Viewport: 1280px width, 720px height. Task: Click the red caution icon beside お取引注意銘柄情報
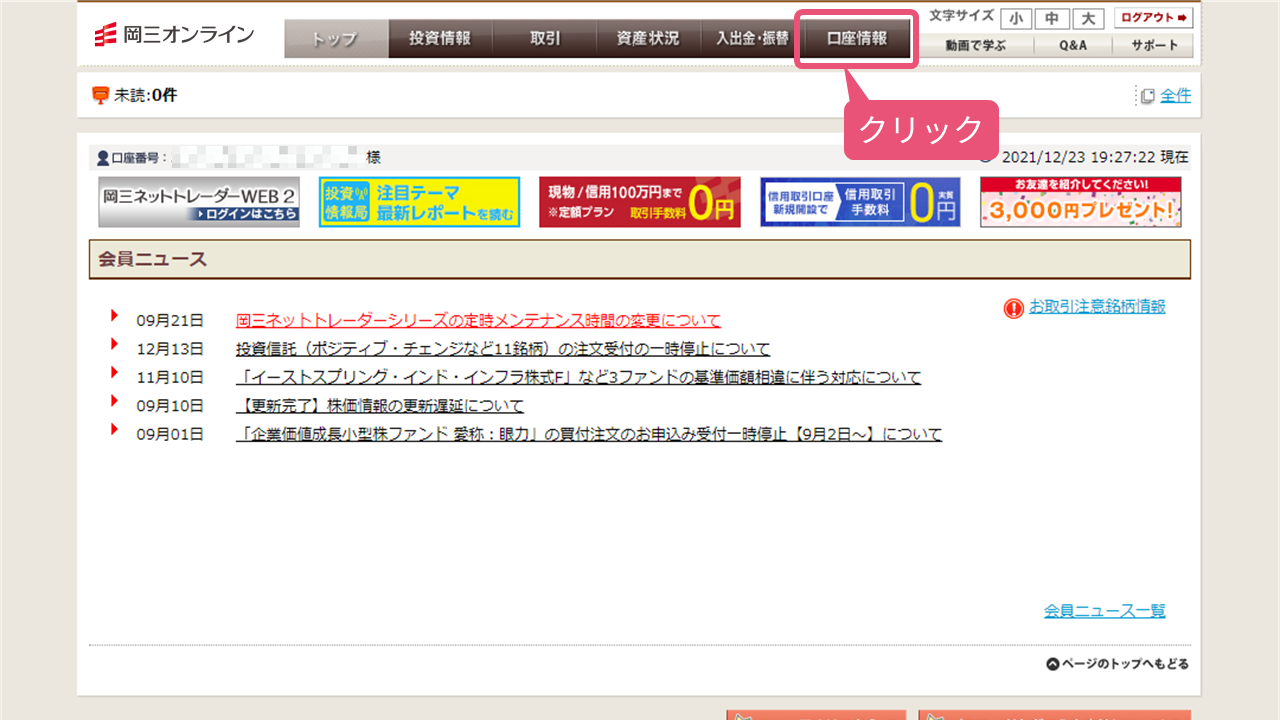point(1013,308)
